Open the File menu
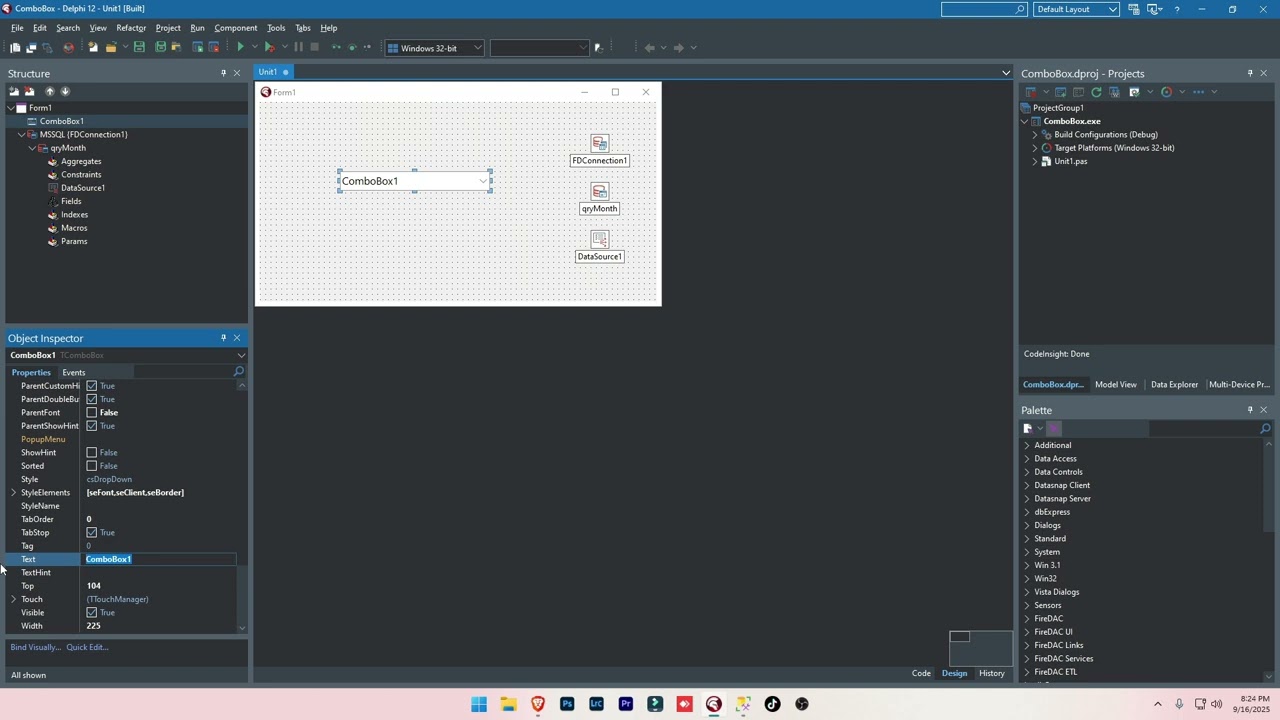The image size is (1280, 720). 17,28
